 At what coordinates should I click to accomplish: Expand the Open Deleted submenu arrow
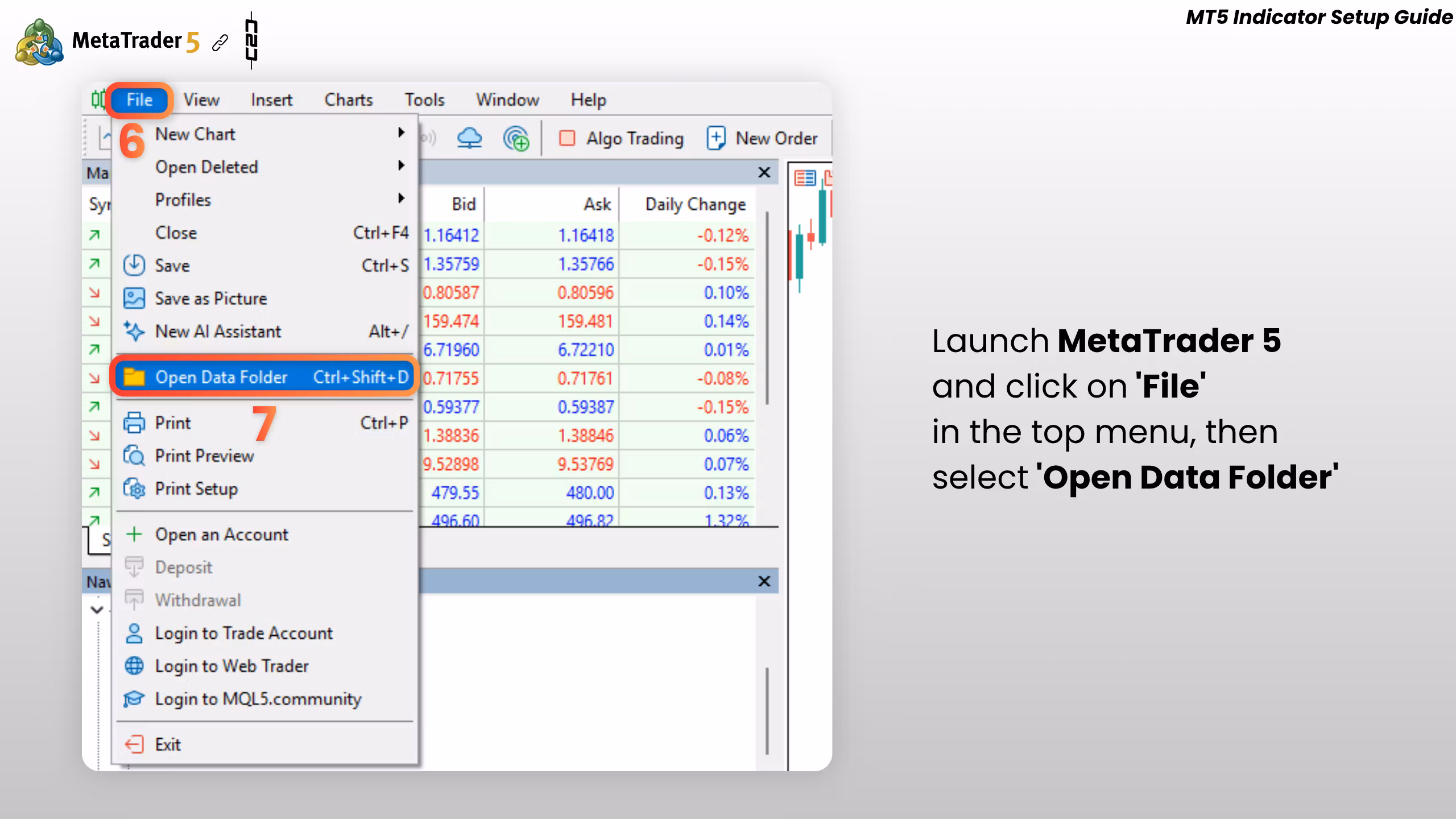pos(401,166)
